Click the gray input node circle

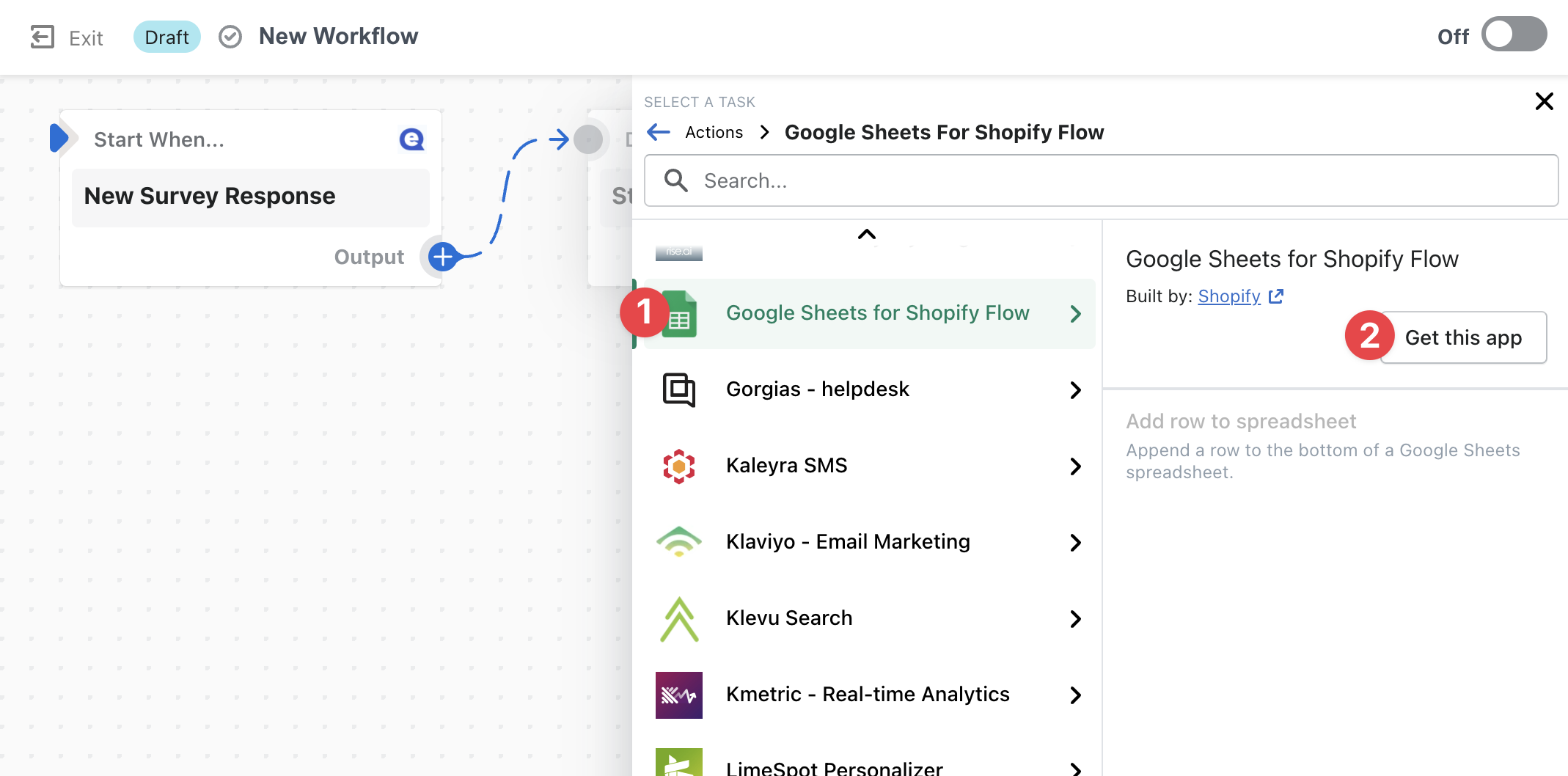(588, 139)
